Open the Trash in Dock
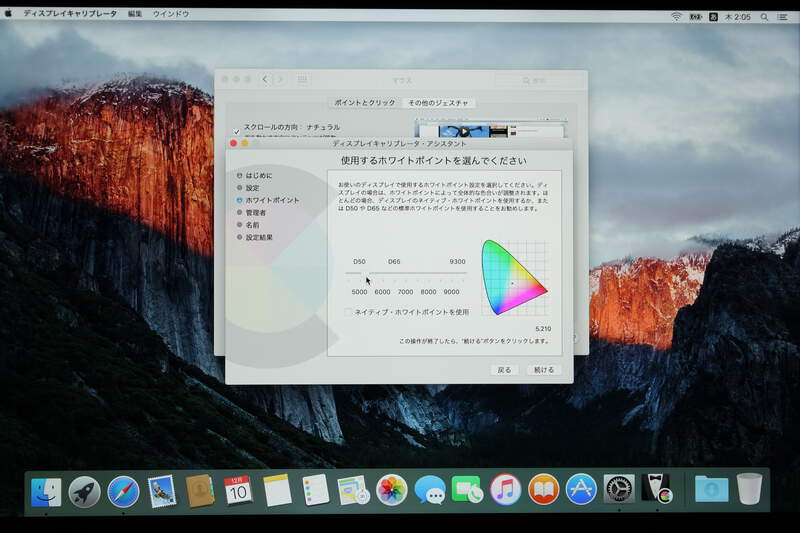The width and height of the screenshot is (800, 533). click(x=749, y=489)
